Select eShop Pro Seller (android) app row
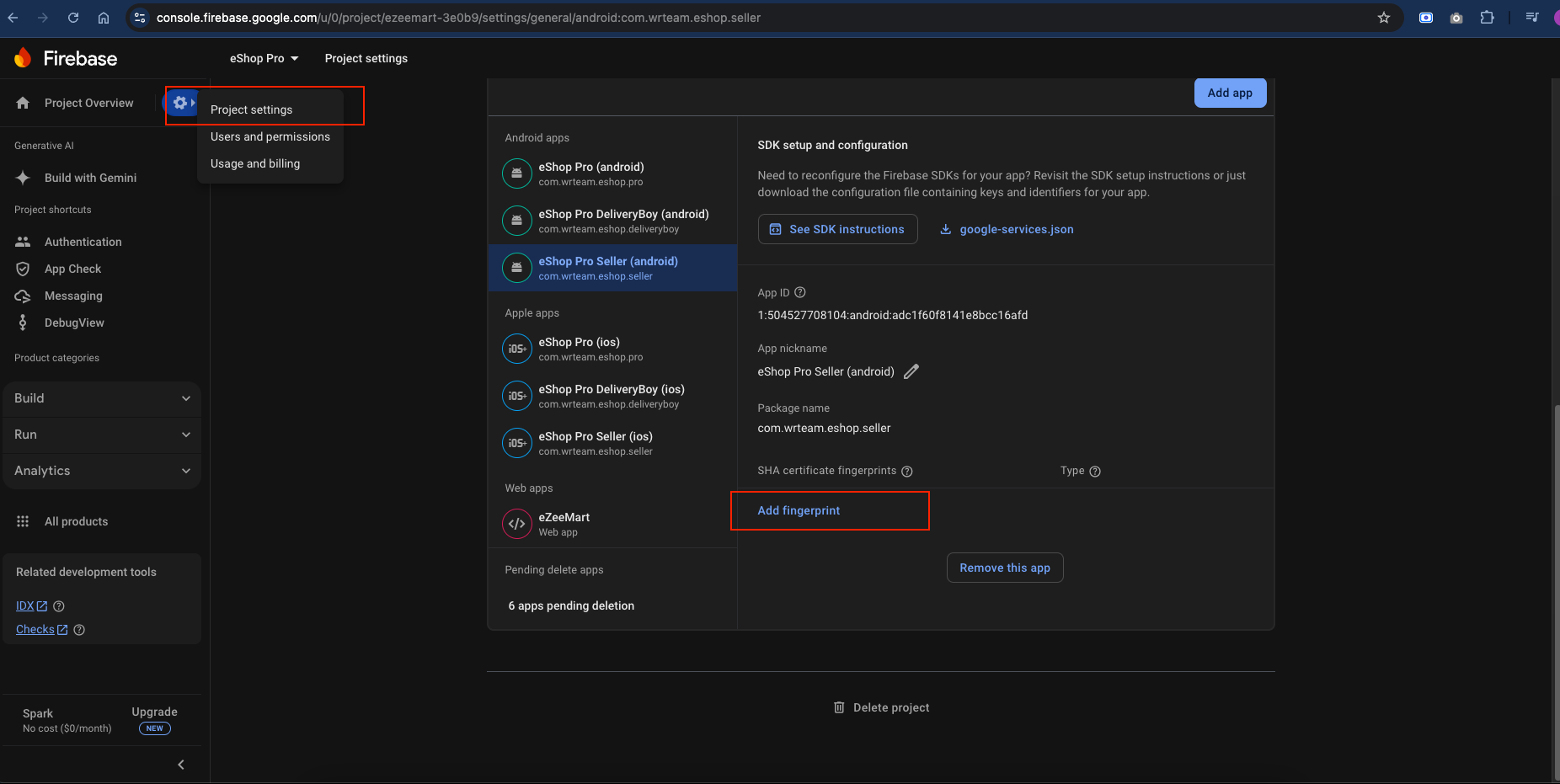Image resolution: width=1560 pixels, height=784 pixels. [x=612, y=268]
